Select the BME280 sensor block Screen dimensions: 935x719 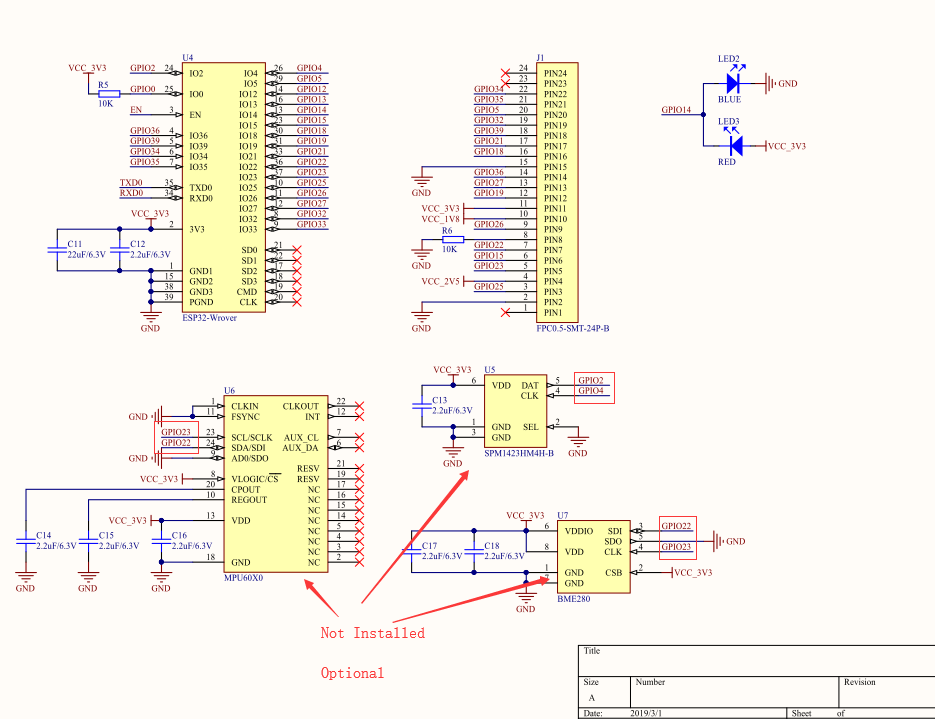coord(593,557)
